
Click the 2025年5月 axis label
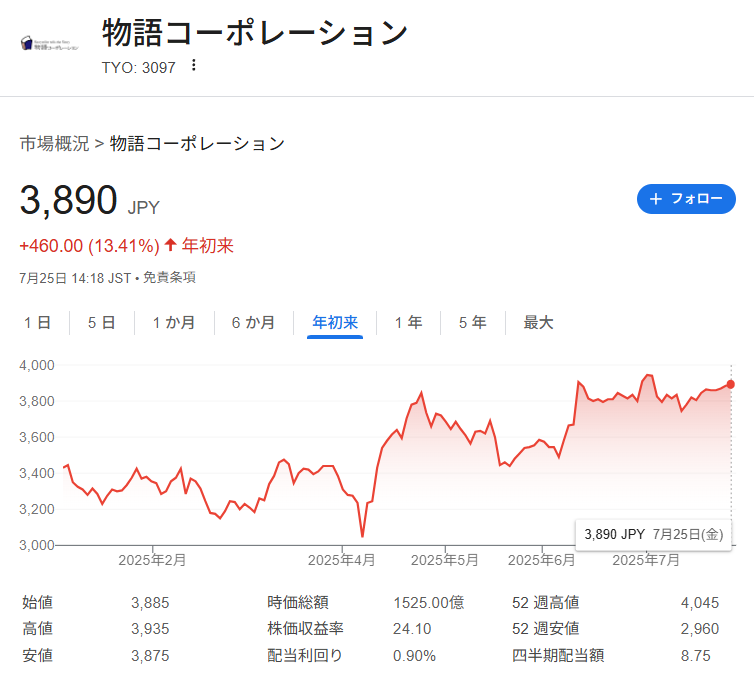coord(444,560)
